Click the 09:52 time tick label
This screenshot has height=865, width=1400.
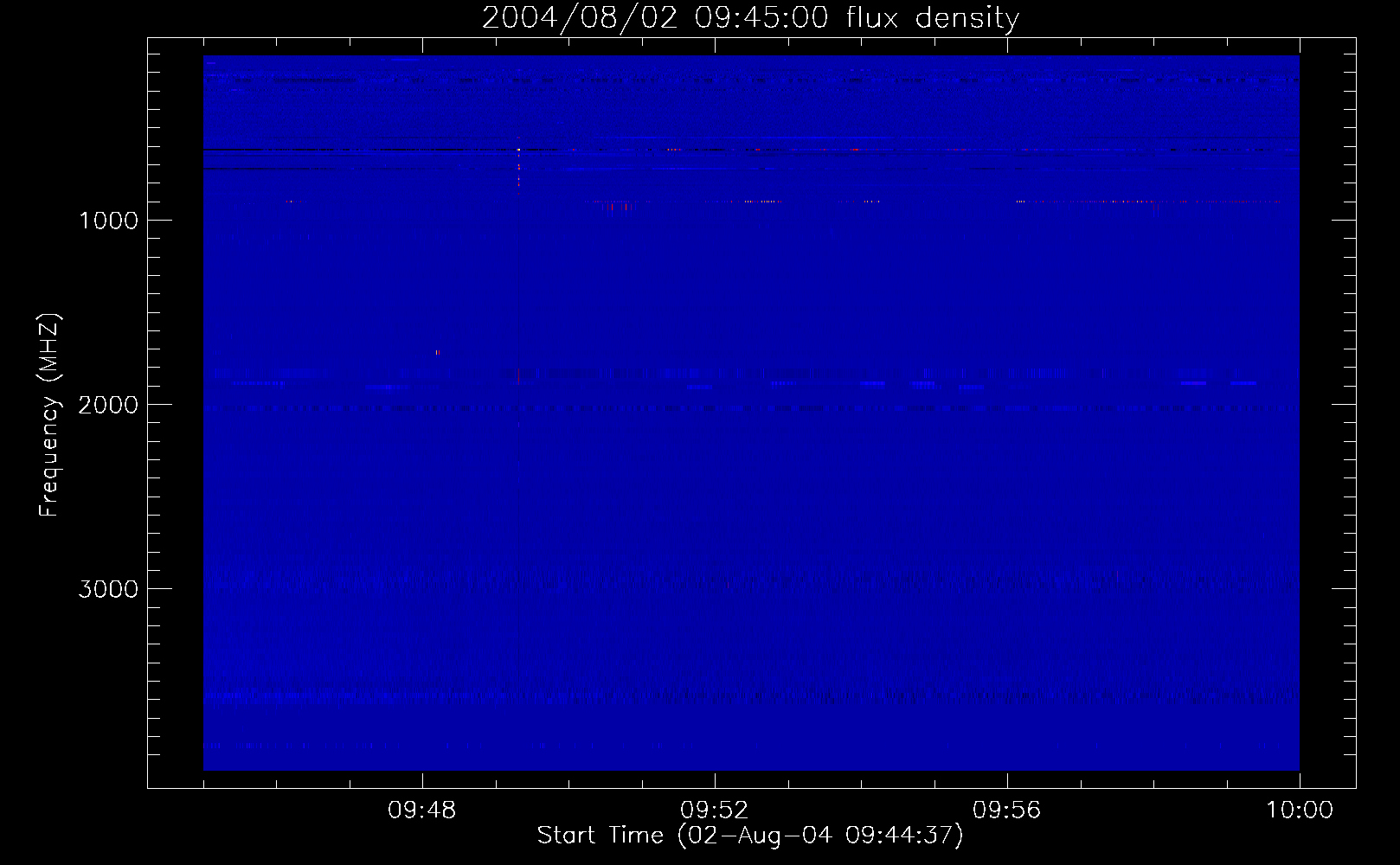coord(715,811)
